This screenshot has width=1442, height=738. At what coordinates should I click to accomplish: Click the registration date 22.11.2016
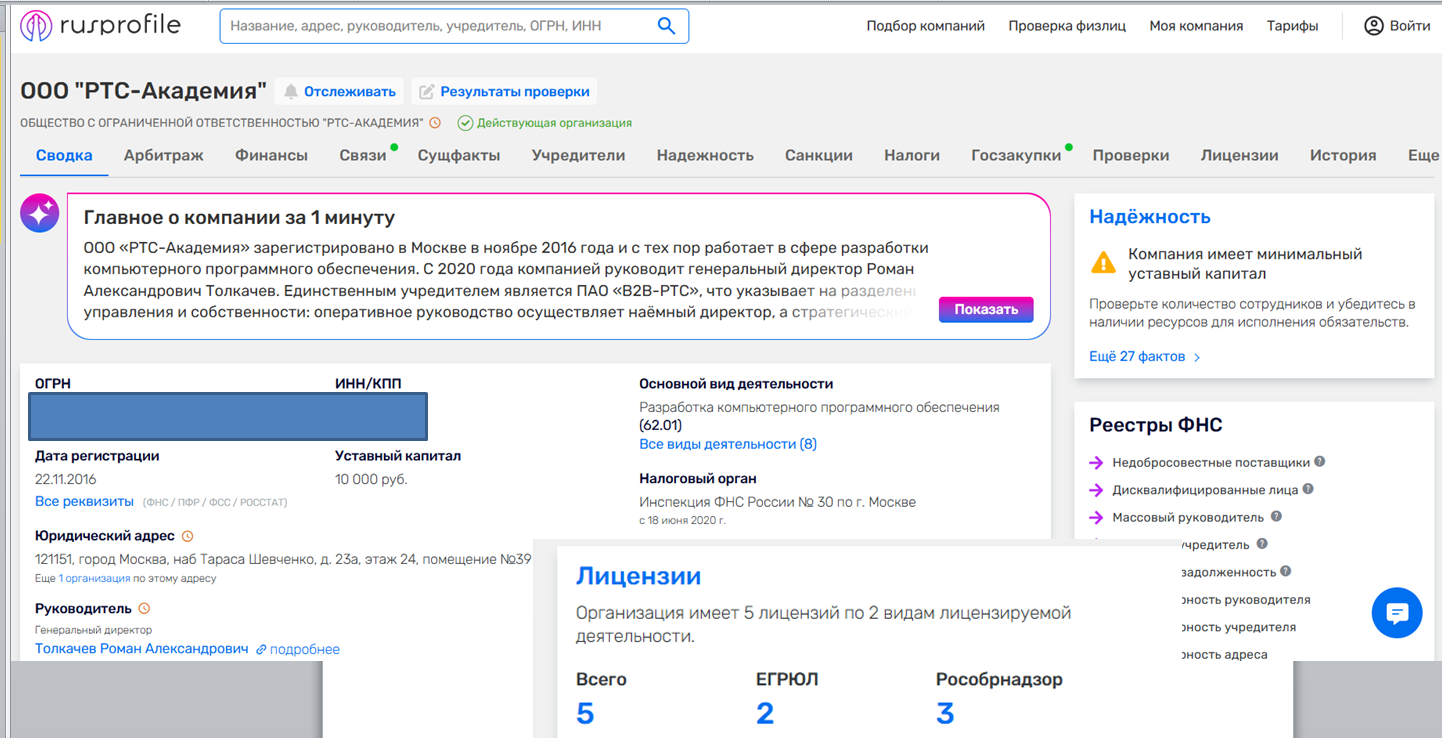click(66, 479)
